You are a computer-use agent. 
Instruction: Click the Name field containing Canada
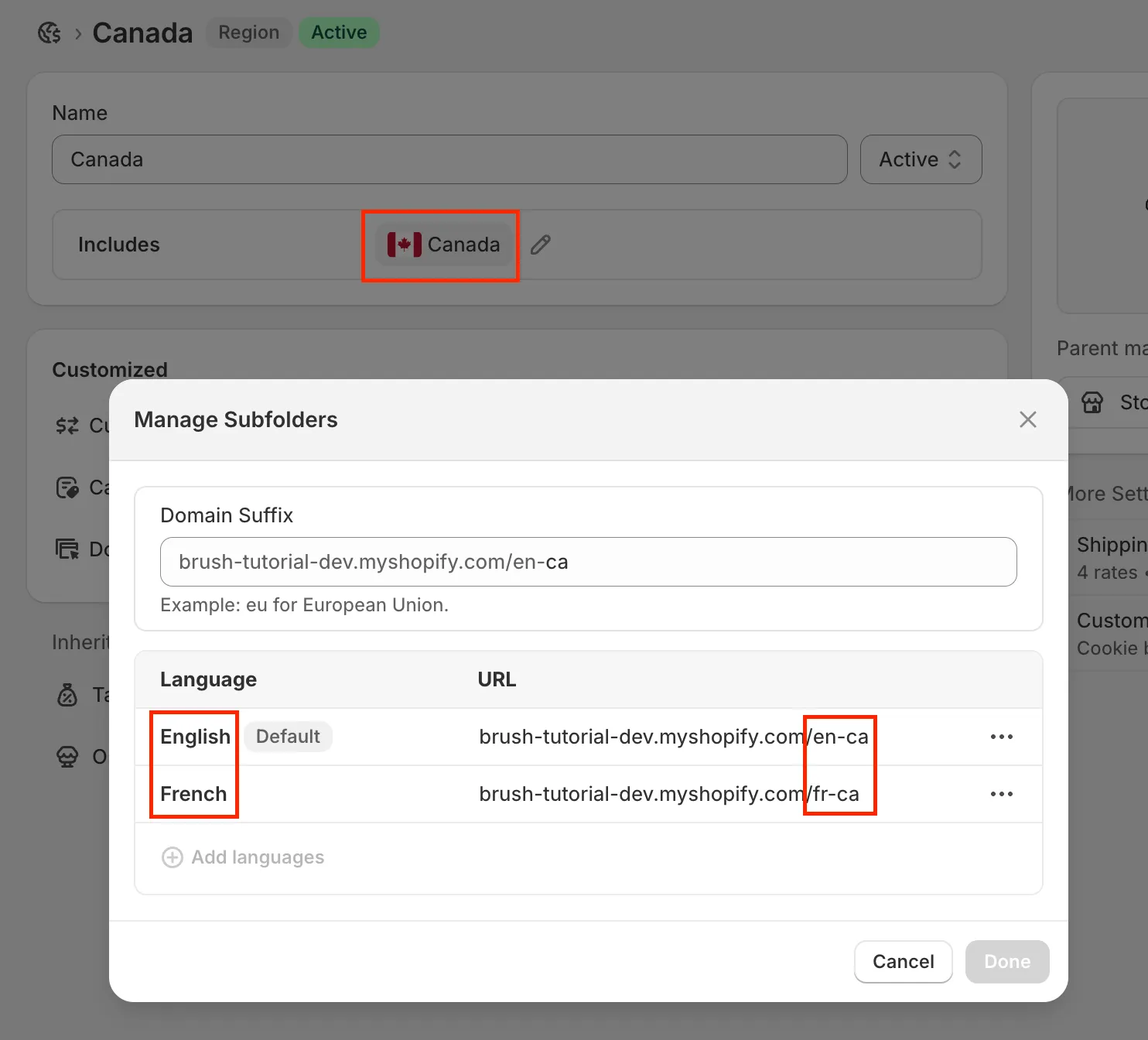(449, 159)
